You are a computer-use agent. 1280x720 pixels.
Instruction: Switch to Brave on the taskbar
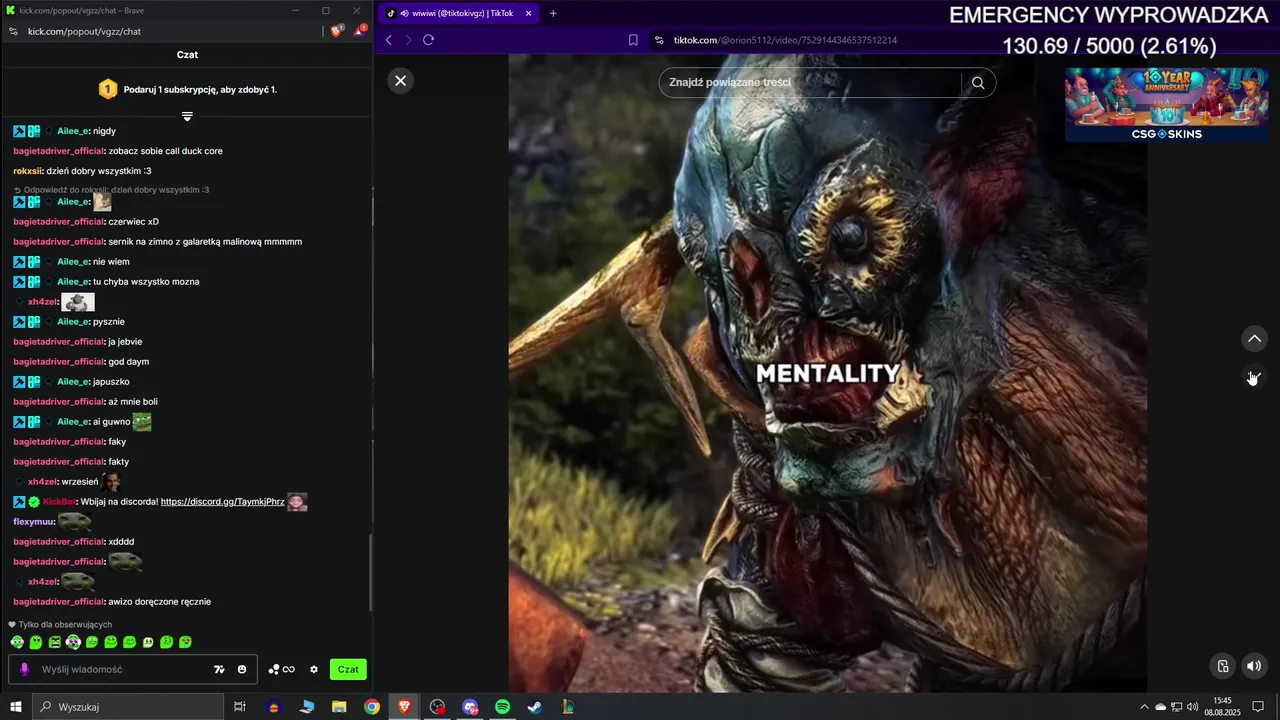coord(404,707)
